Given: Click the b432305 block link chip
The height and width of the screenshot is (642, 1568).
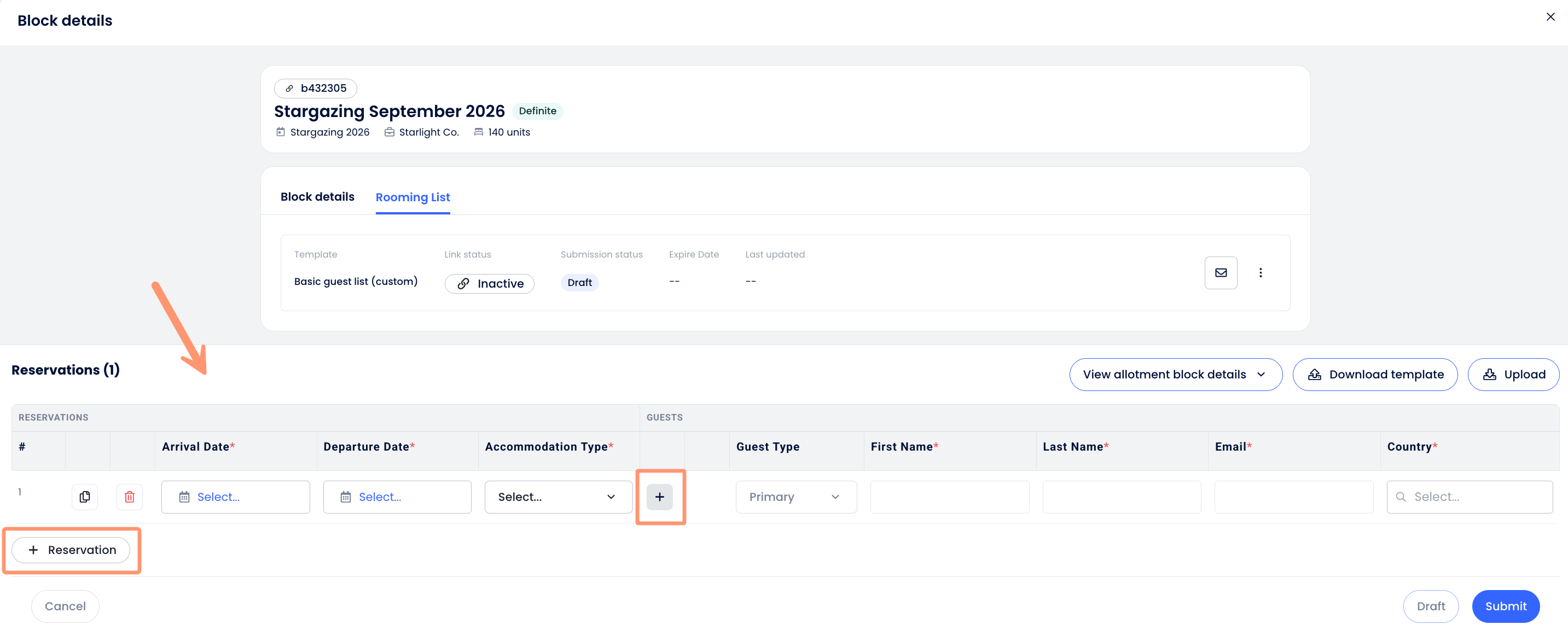Looking at the screenshot, I should coord(315,88).
